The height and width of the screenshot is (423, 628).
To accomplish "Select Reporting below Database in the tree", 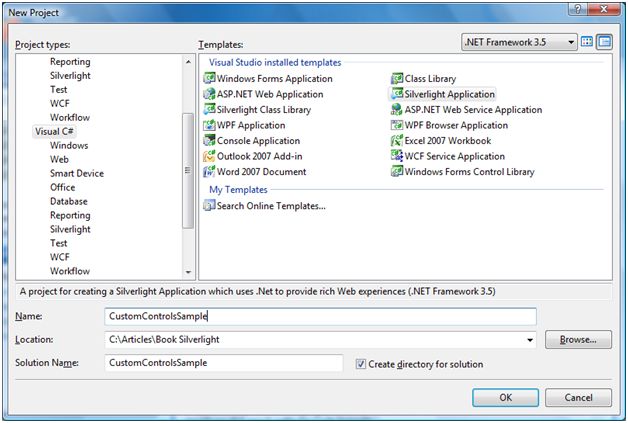I will coord(70,216).
